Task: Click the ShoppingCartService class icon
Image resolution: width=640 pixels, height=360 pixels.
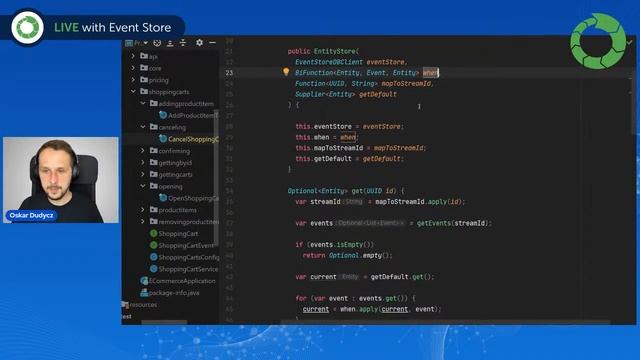Action: pyautogui.click(x=153, y=269)
